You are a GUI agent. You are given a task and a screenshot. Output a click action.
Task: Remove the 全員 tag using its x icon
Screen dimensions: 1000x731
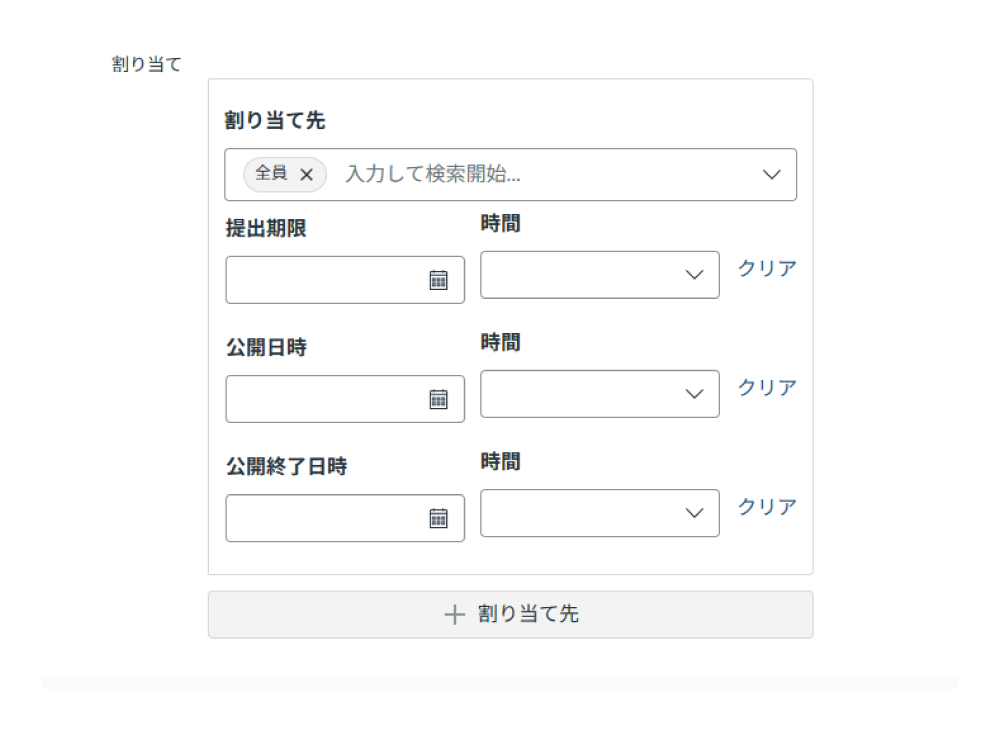tap(308, 174)
